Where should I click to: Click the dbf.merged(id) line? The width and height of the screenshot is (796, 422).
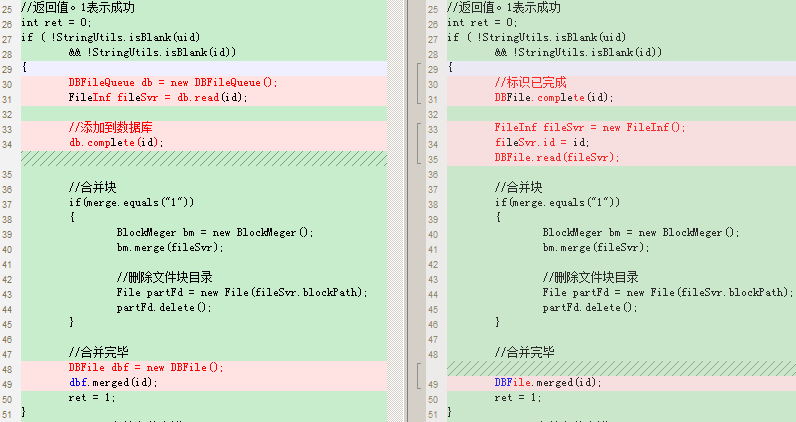[x=204, y=383]
